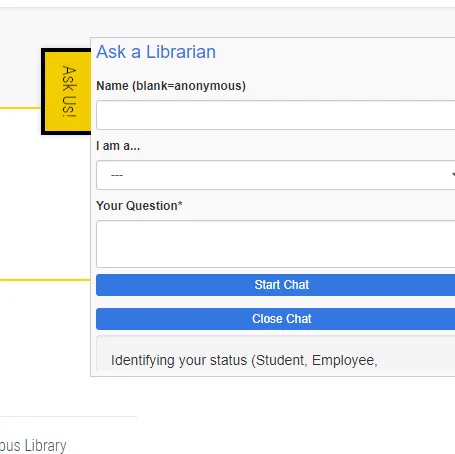Screen dimensions: 455x454
Task: Click the Name (blank=anonymous) label
Action: click(171, 86)
